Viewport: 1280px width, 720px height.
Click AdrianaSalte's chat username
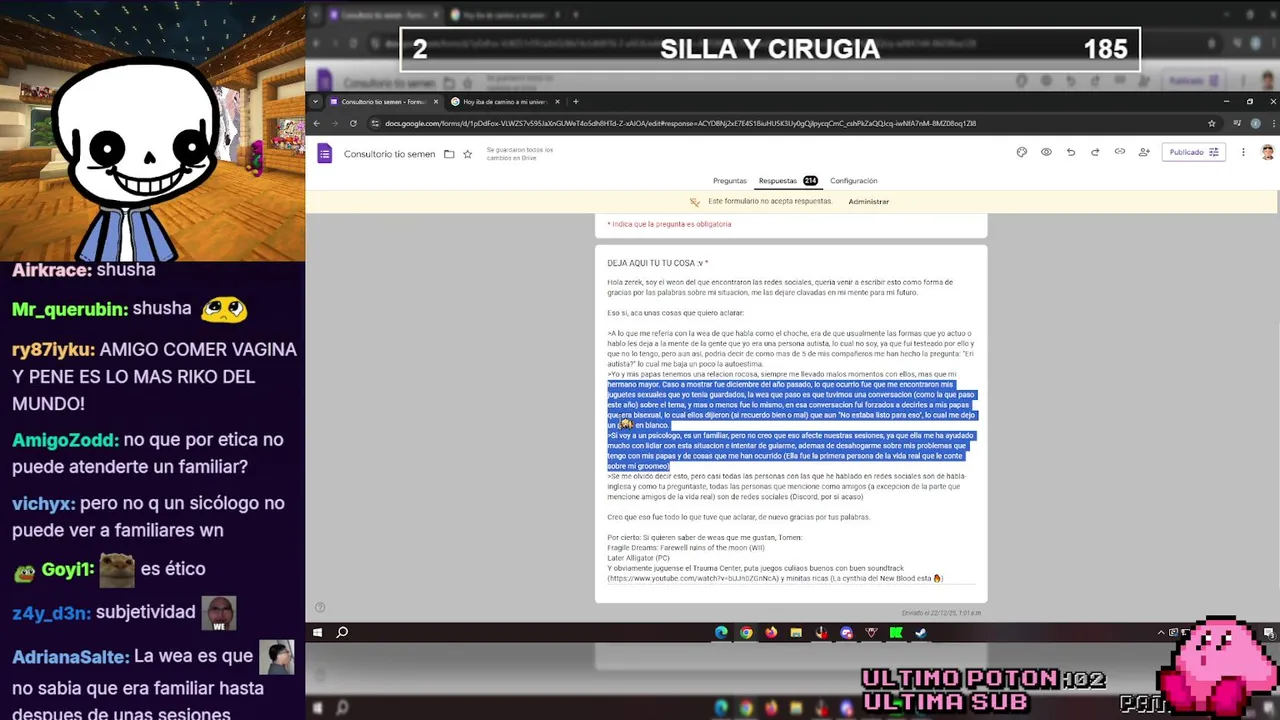71,657
